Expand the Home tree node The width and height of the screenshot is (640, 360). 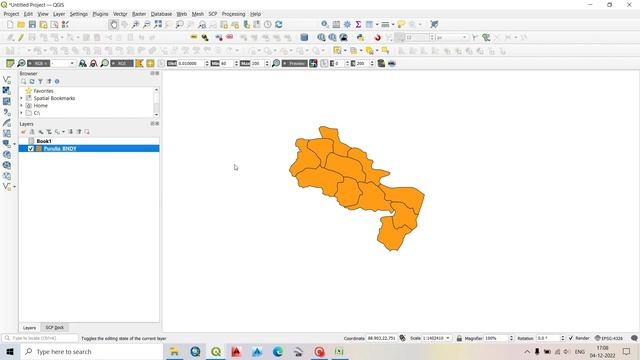coord(22,105)
